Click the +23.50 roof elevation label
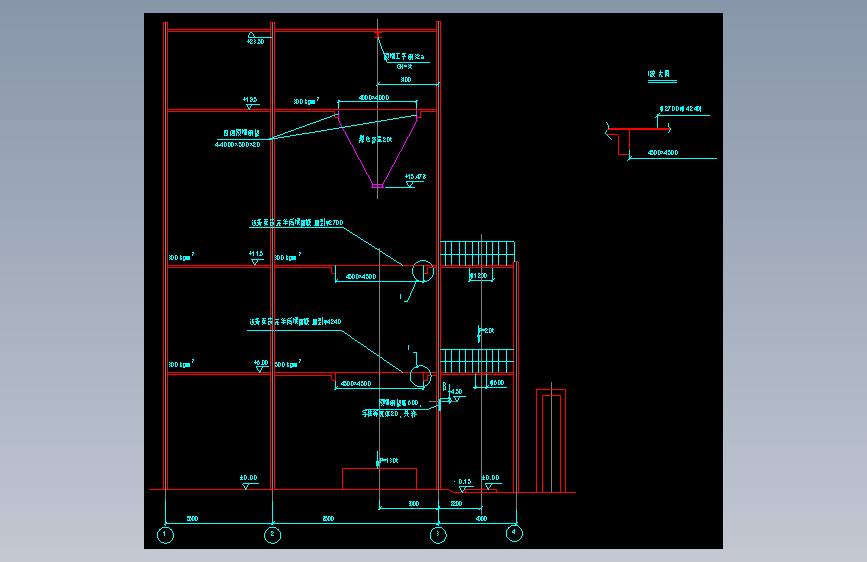This screenshot has height=562, width=867. click(x=255, y=41)
